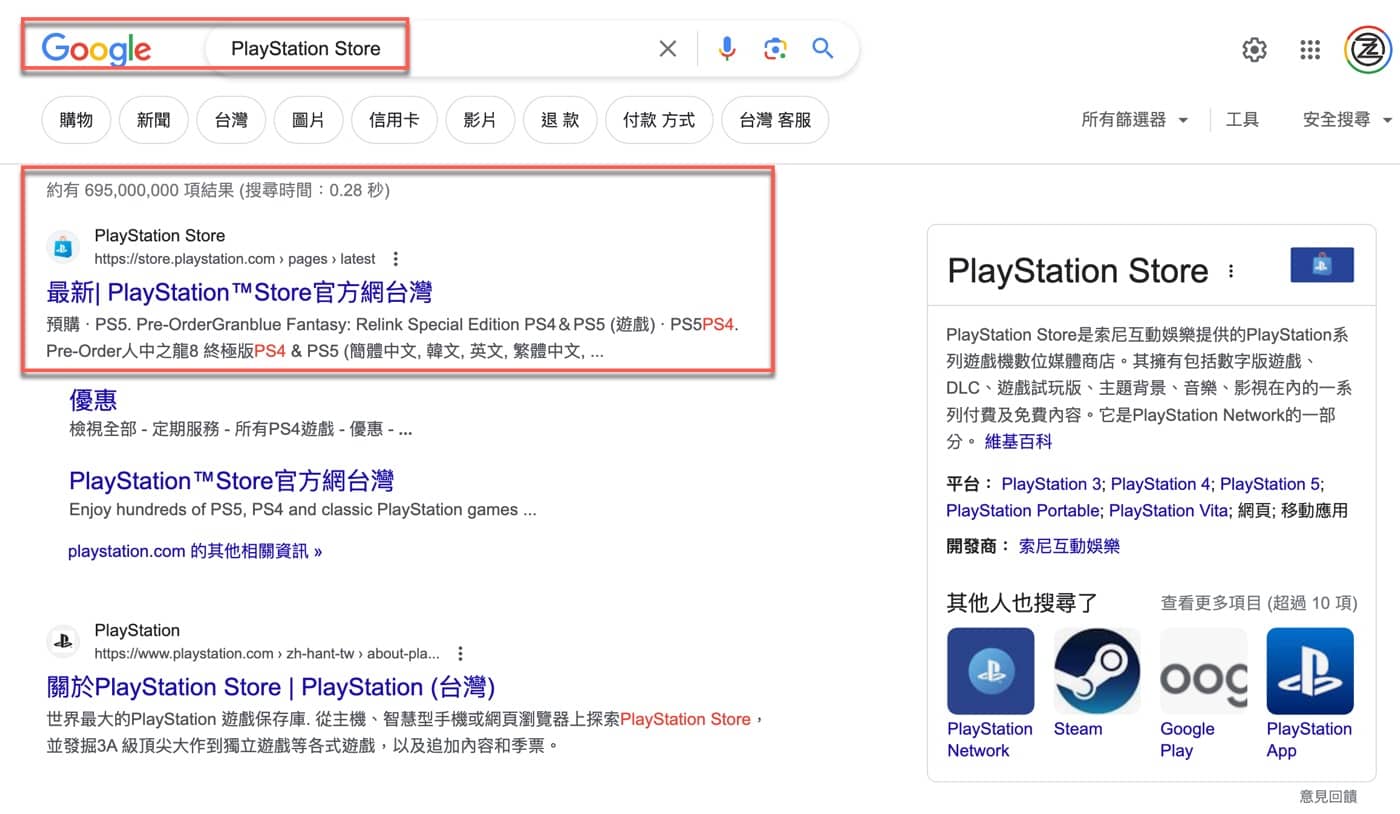
Task: Open 索尼互動娛樂 developer link
Action: point(1069,547)
